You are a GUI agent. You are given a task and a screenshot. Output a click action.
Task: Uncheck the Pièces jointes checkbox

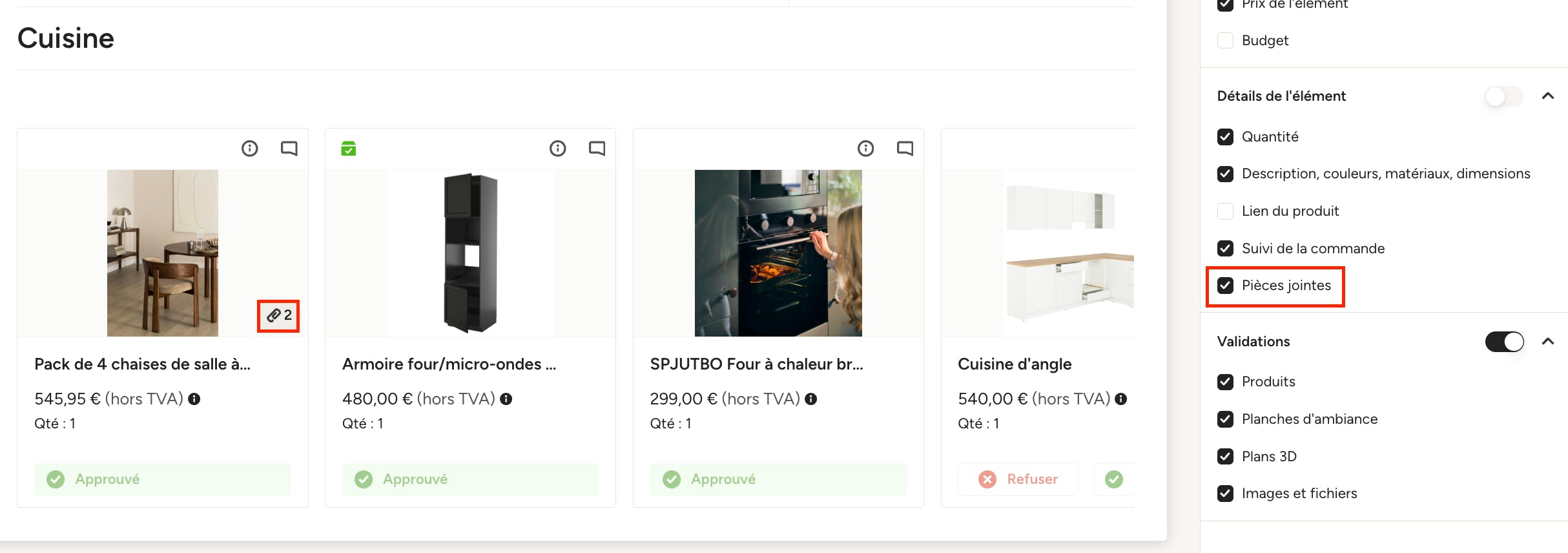[1225, 286]
